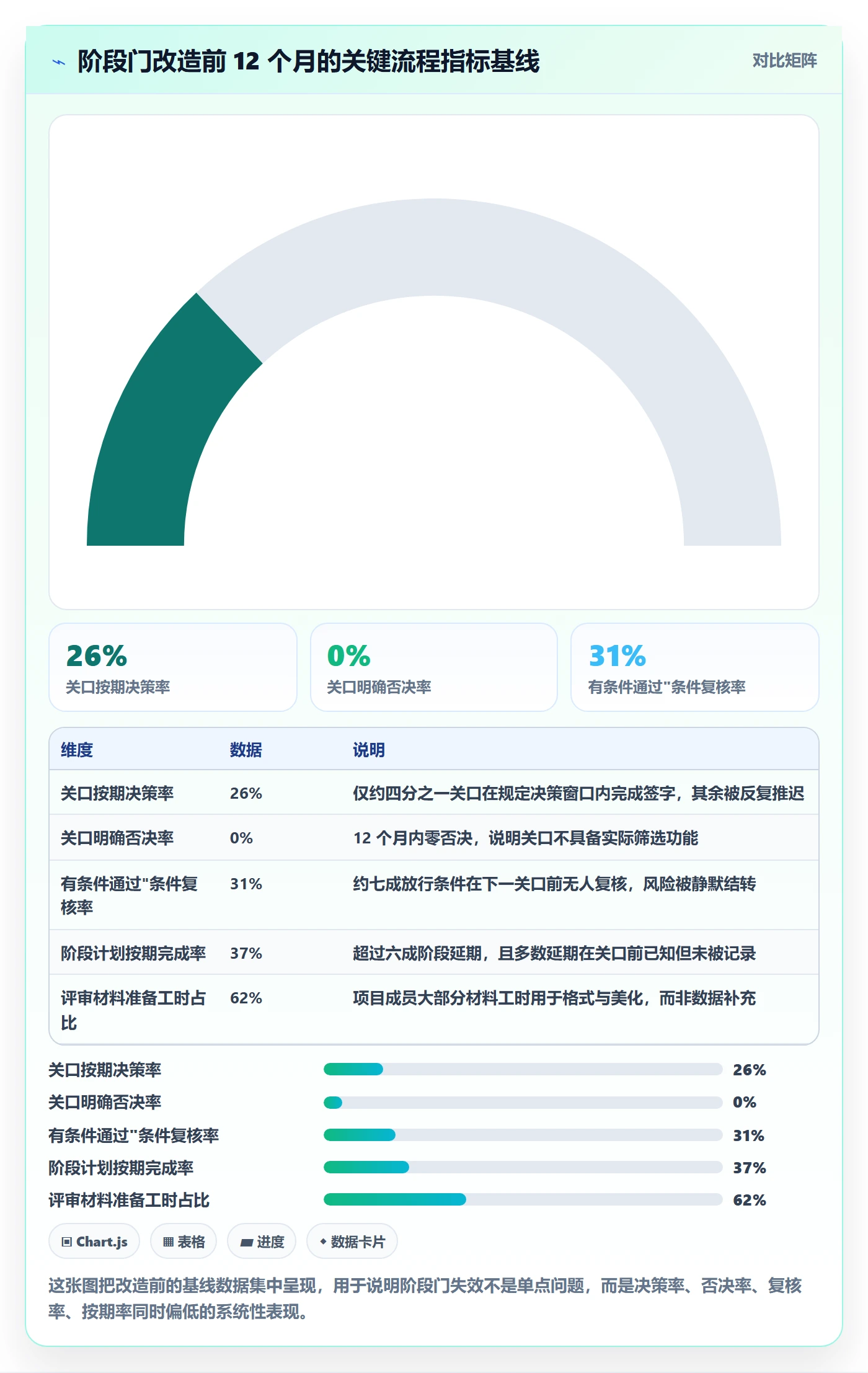This screenshot has height=1373, width=868.
Task: Click the 表格 chip
Action: pos(184,1242)
